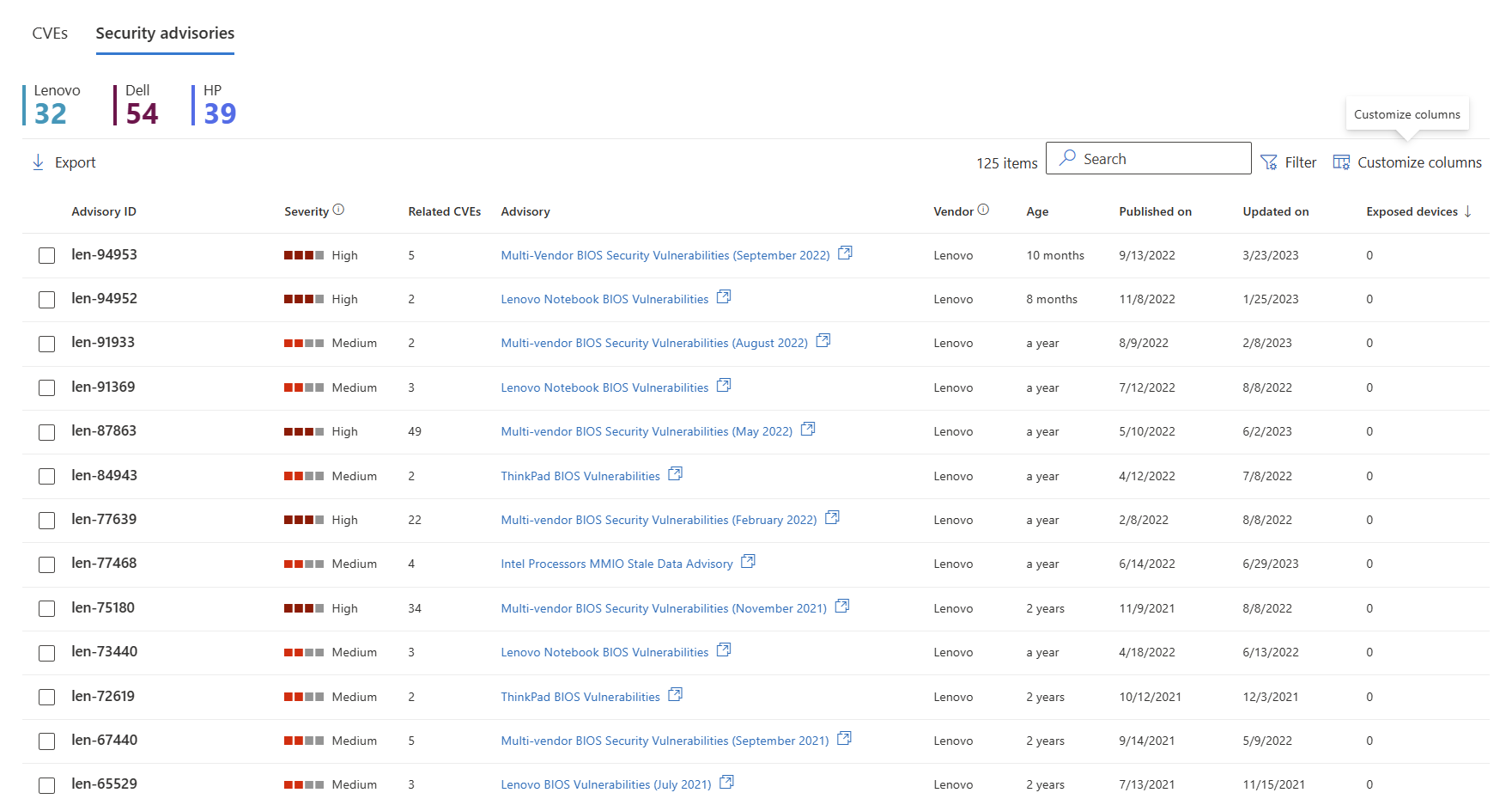Tick the checkbox for len-87863
The width and height of the screenshot is (1512, 805).
coord(47,432)
